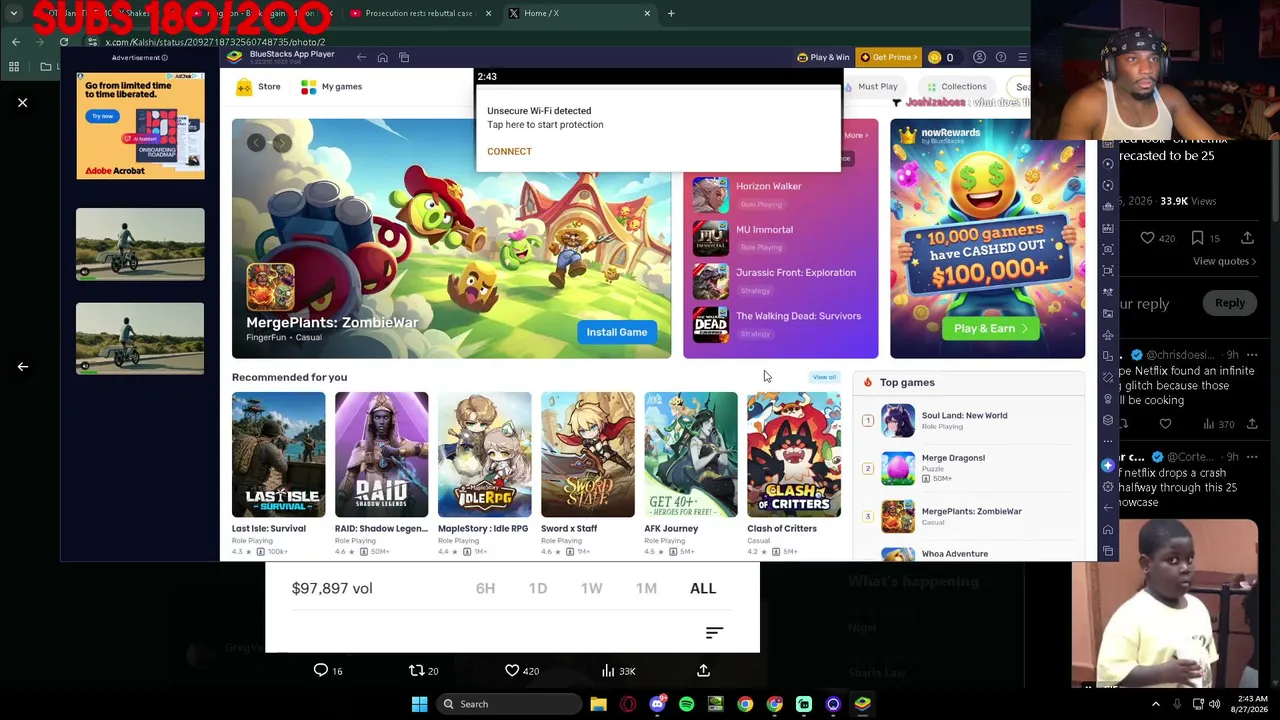Viewport: 1280px width, 720px height.
Task: Open Clash of Critters game card
Action: click(793, 474)
